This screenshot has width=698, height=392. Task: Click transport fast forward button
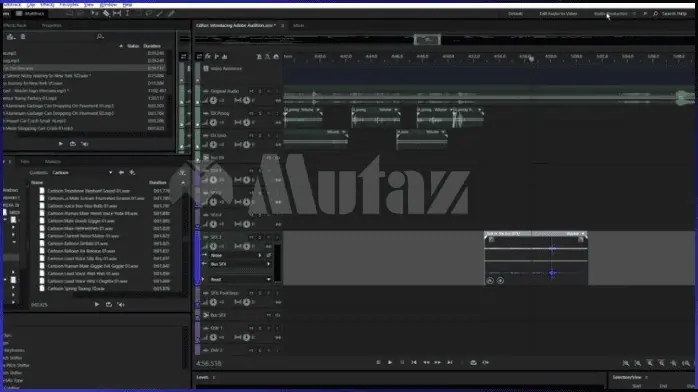[438, 363]
